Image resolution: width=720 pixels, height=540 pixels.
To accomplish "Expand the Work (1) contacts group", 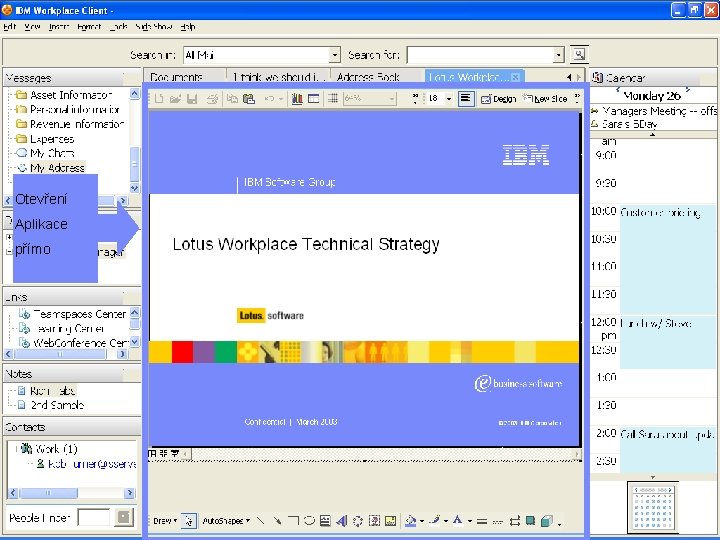I will (16, 449).
